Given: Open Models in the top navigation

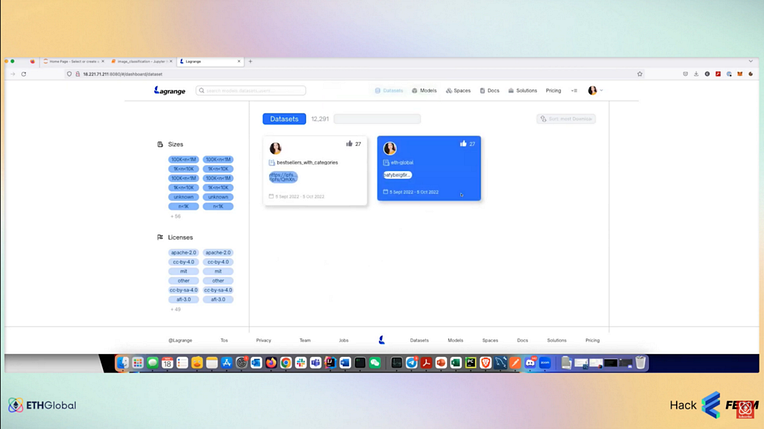Looking at the screenshot, I should pyautogui.click(x=424, y=91).
